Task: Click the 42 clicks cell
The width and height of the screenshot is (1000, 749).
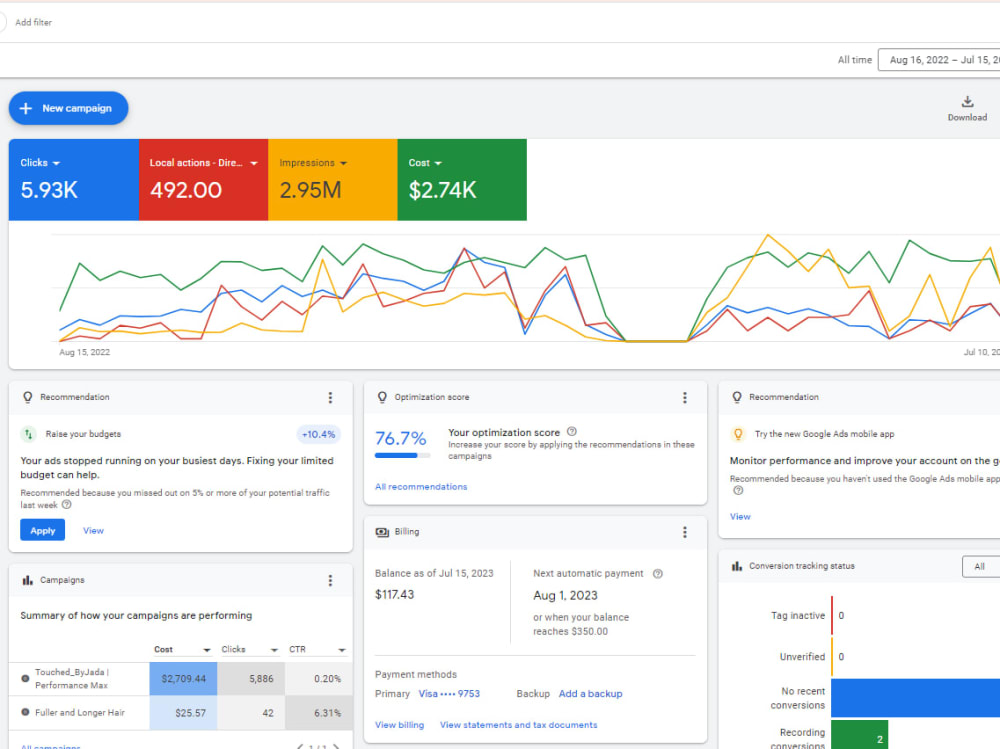Action: pyautogui.click(x=251, y=713)
